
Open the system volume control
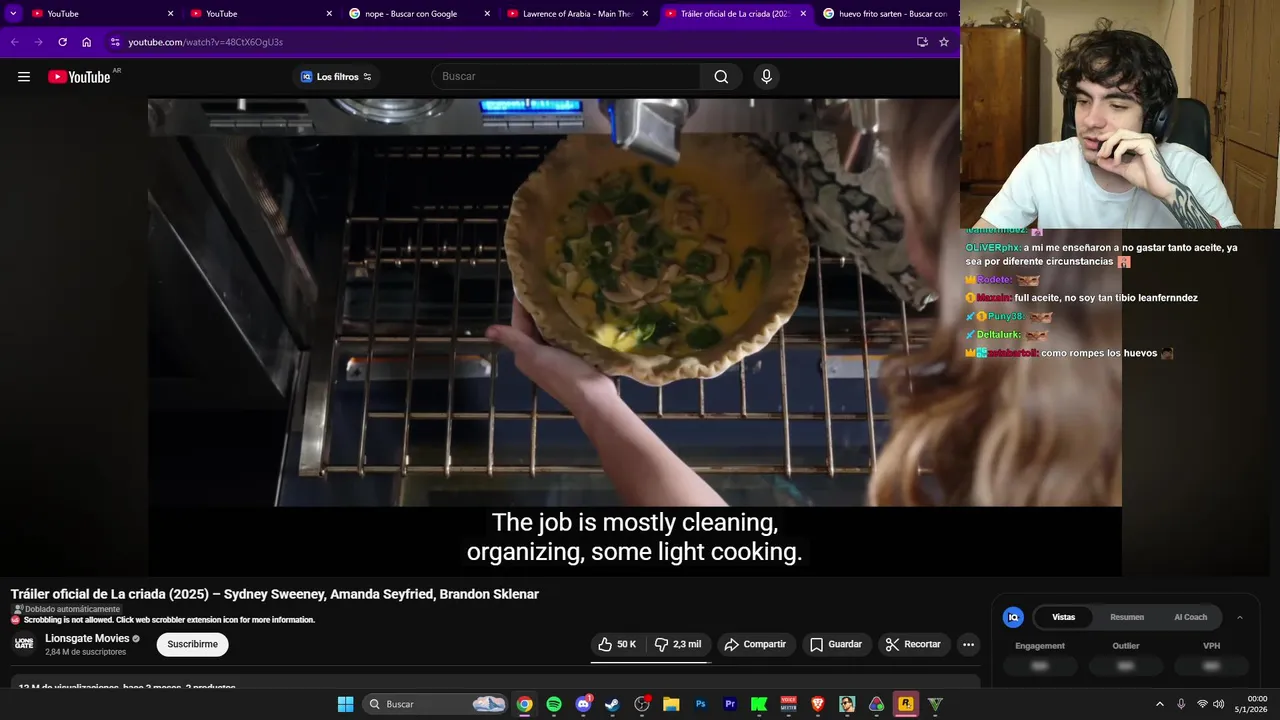(x=1218, y=704)
